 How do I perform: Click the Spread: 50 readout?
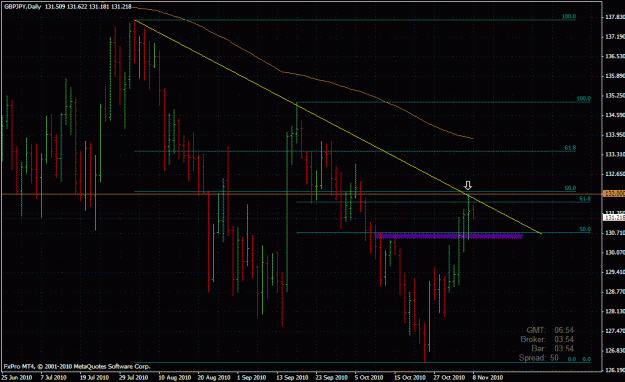coord(539,358)
